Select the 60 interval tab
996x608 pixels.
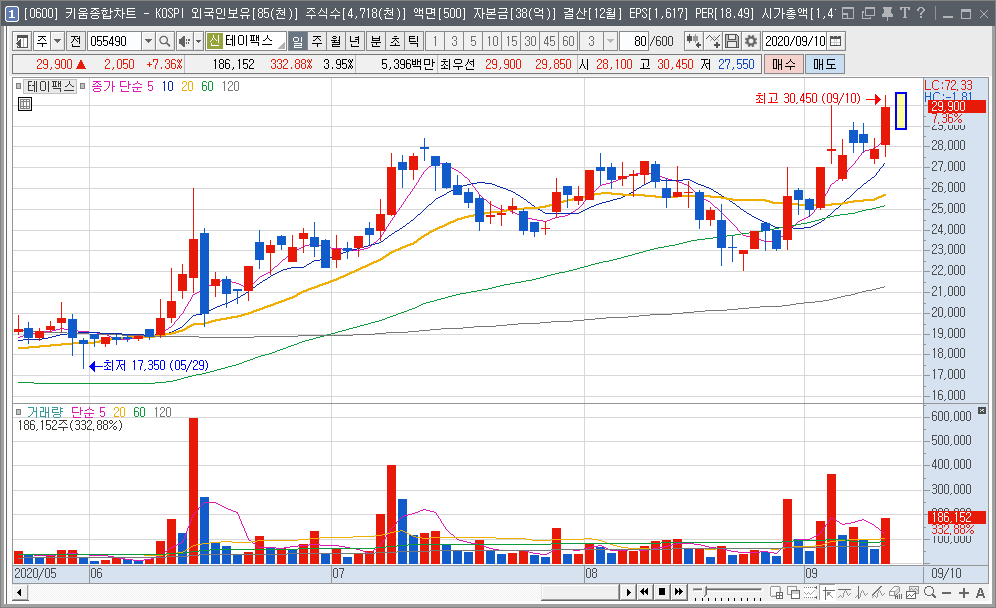coord(569,41)
